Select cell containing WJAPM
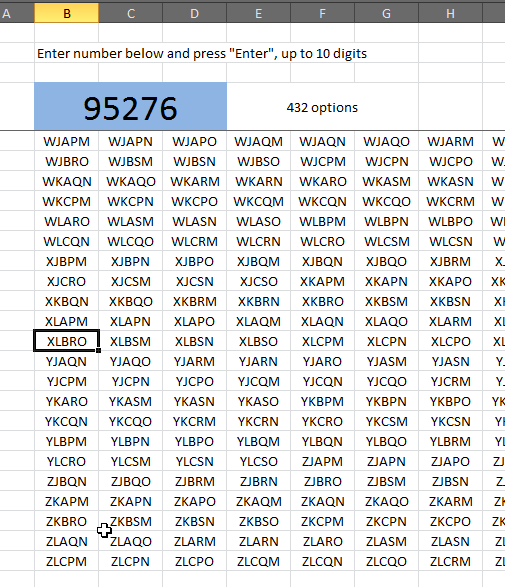The image size is (505, 587). click(67, 142)
